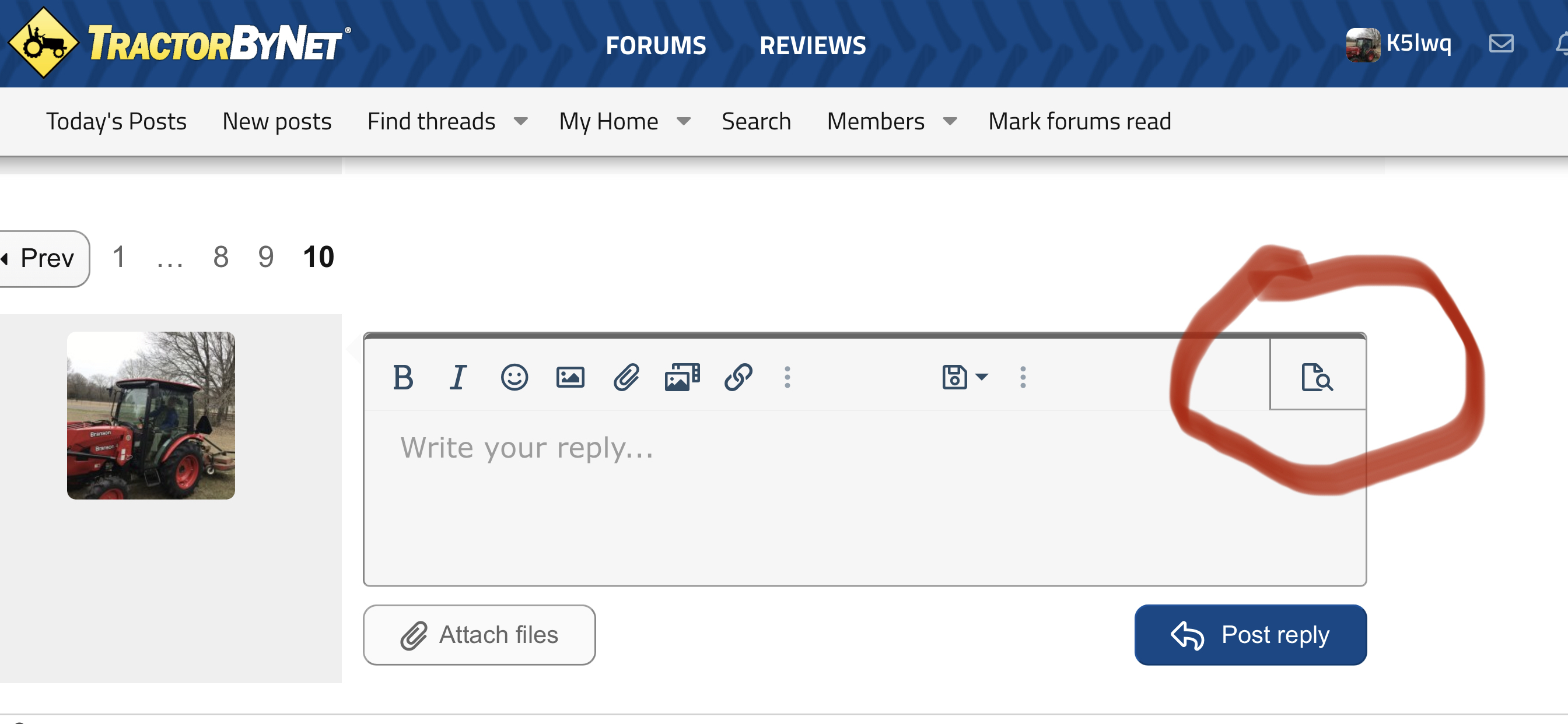
Task: Open the FORUMS tab
Action: click(656, 45)
